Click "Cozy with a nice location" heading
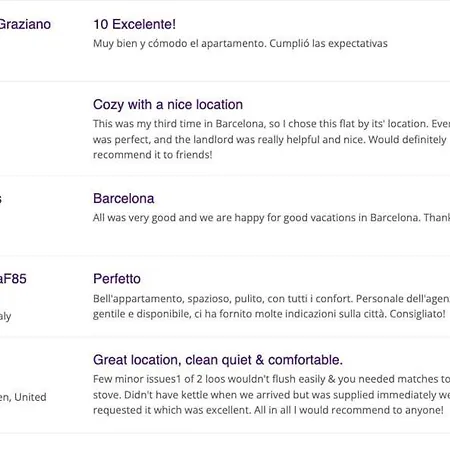Image resolution: width=450 pixels, height=450 pixels. [168, 105]
